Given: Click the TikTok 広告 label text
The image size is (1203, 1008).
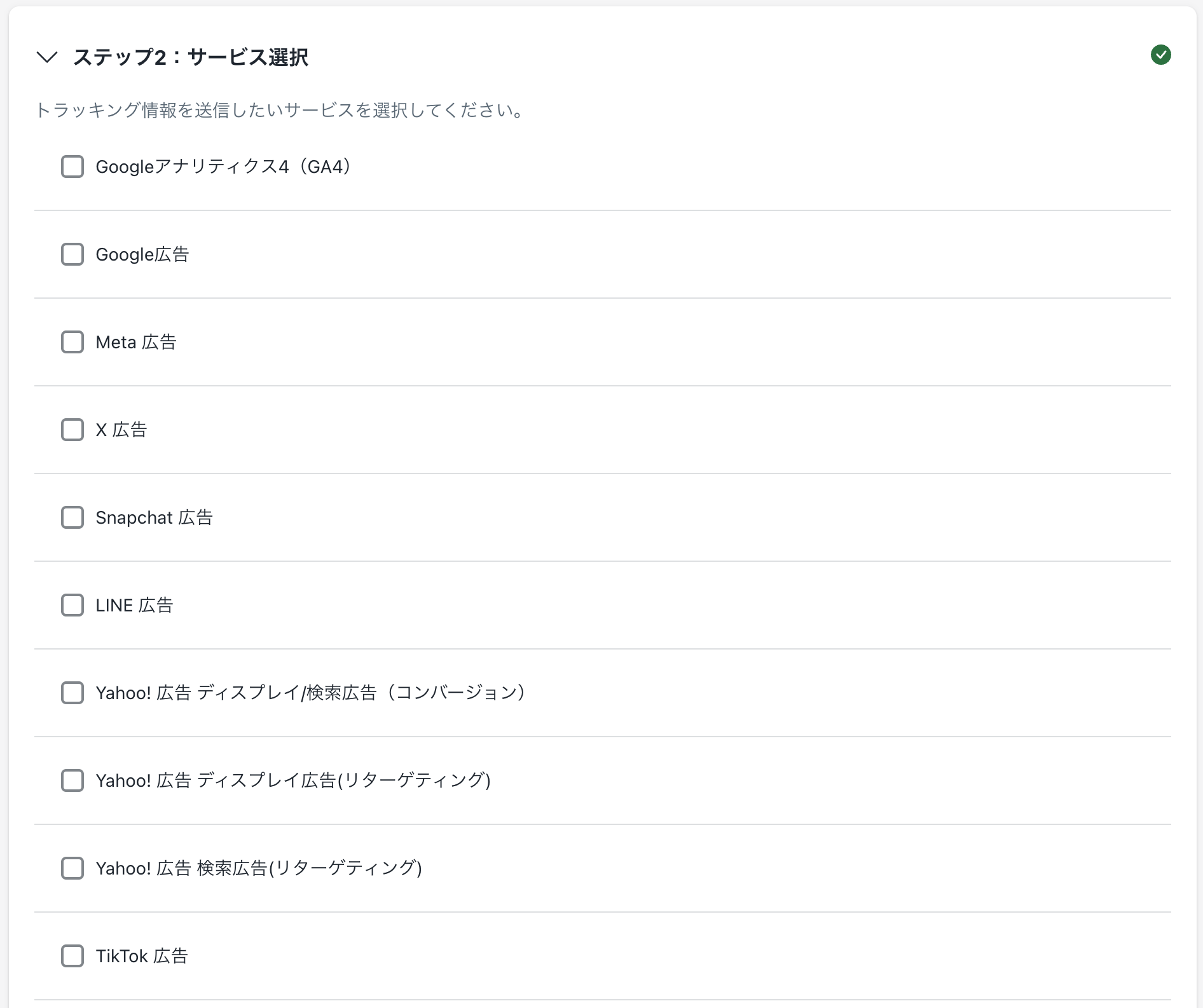Looking at the screenshot, I should (x=142, y=956).
